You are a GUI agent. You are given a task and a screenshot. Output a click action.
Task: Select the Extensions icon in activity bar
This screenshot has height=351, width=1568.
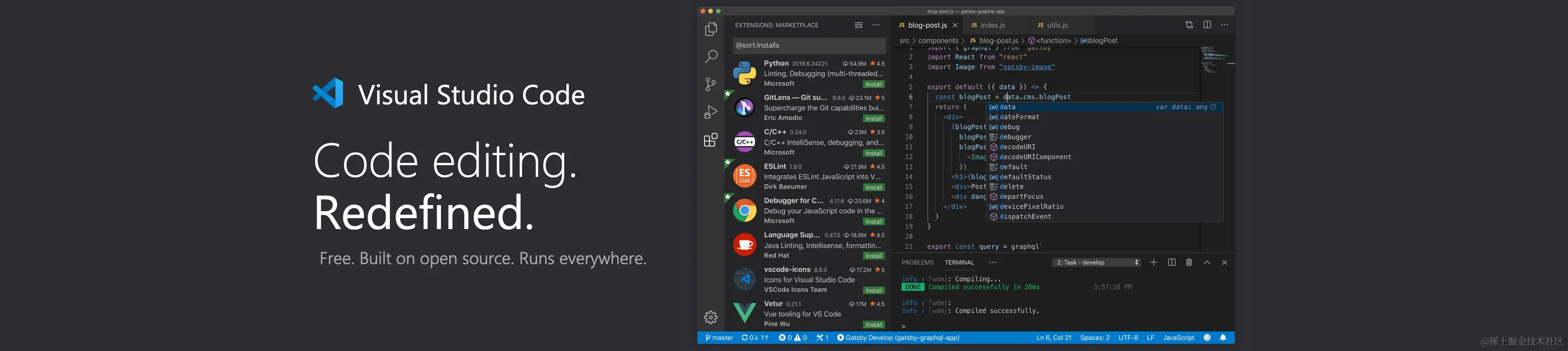710,140
